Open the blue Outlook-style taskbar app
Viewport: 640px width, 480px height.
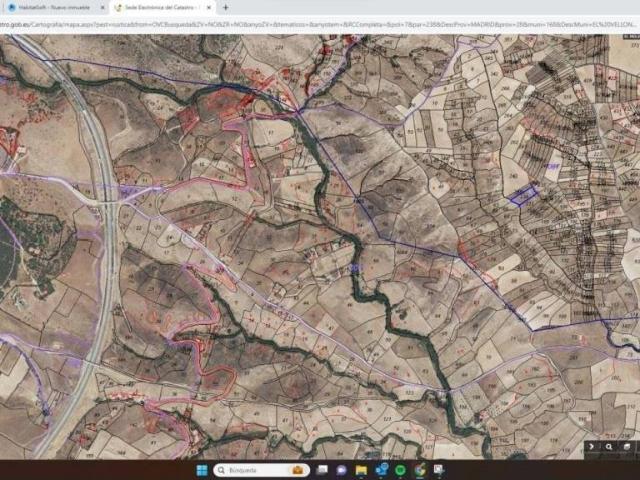click(381, 470)
